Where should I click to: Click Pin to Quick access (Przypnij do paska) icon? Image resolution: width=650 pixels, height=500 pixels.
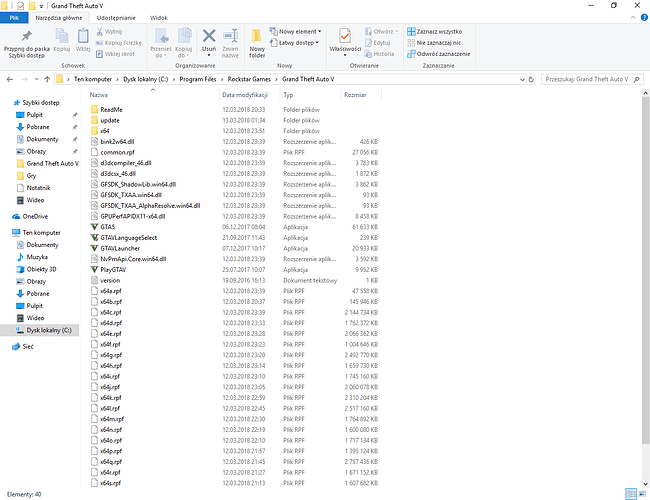coord(27,36)
